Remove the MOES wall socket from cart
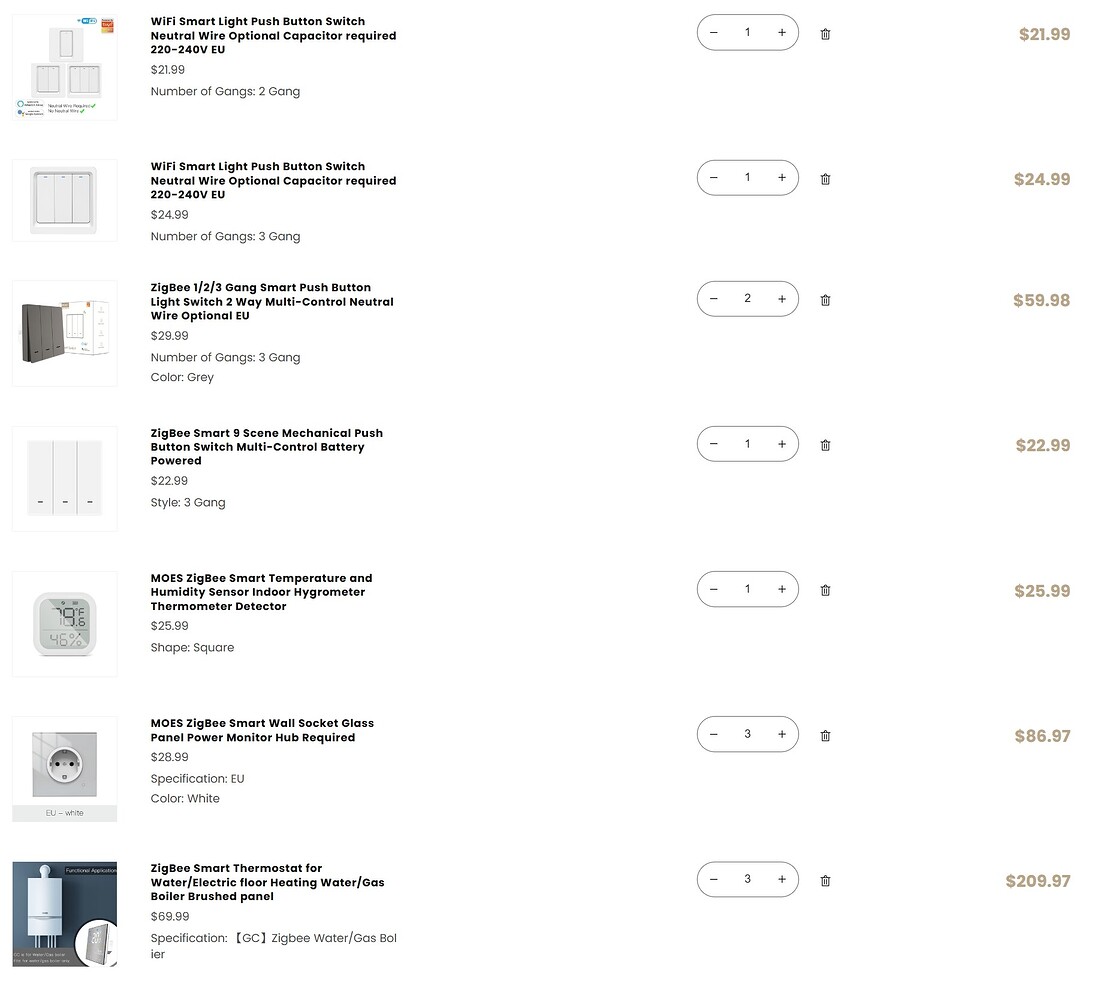Viewport: 1104px width, 998px height. [825, 735]
